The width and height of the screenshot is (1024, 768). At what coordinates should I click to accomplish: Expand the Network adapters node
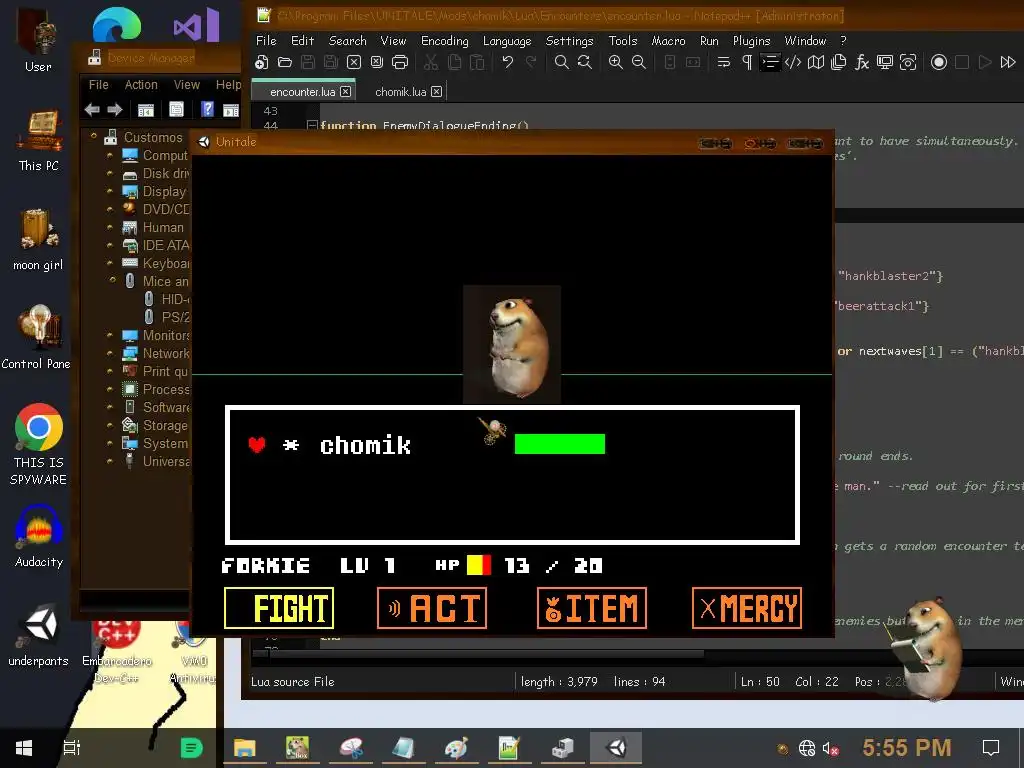pyautogui.click(x=110, y=353)
